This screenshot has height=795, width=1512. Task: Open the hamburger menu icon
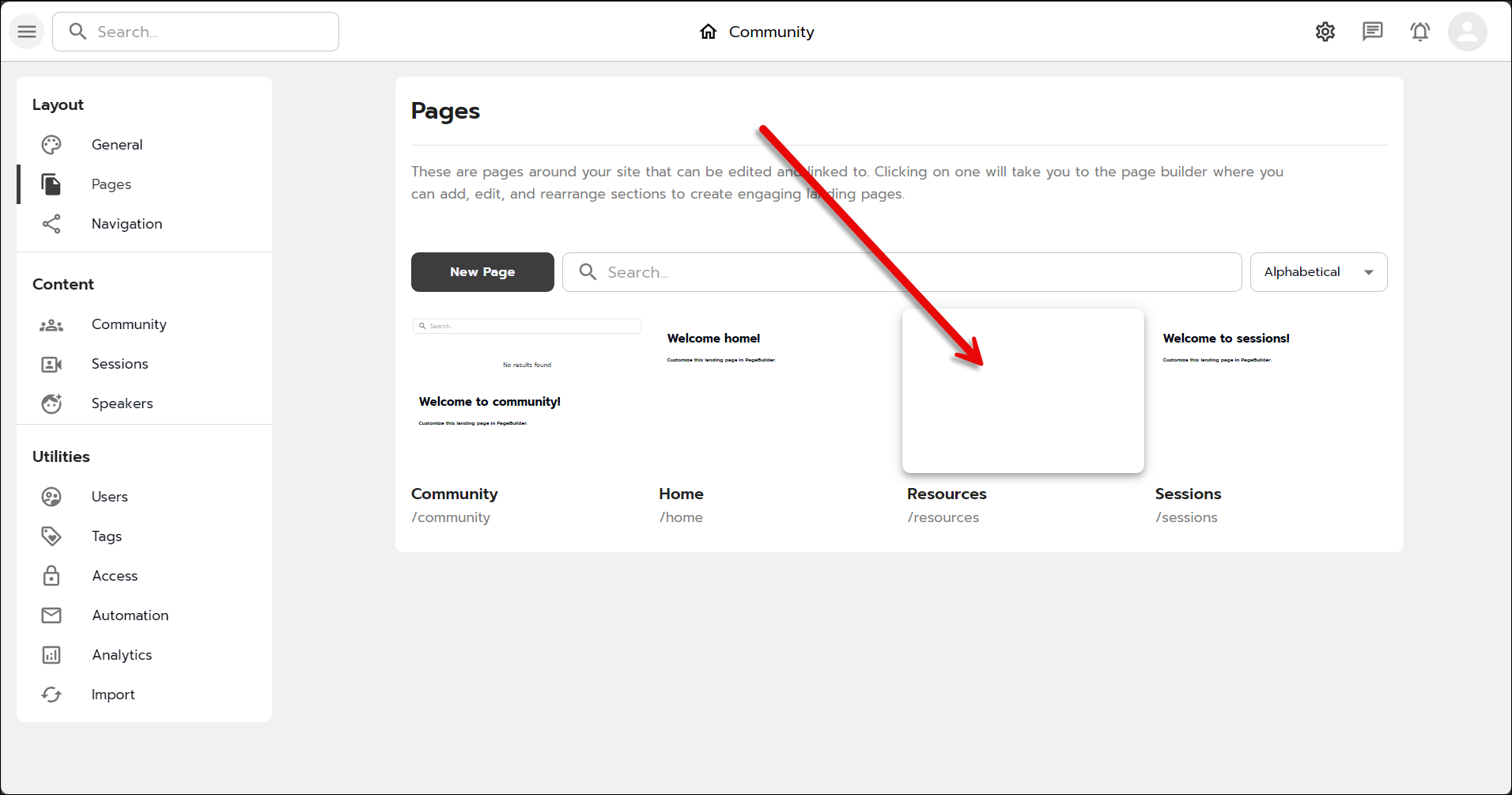[27, 32]
